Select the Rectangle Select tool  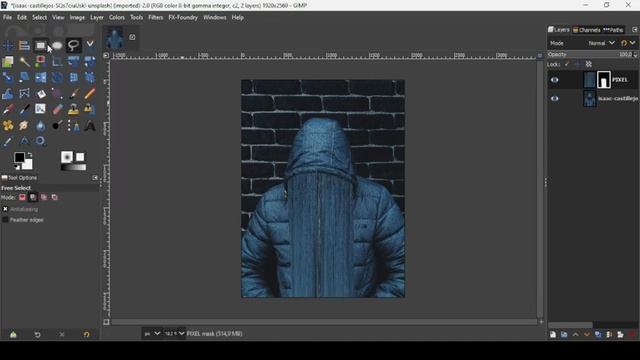[x=40, y=45]
